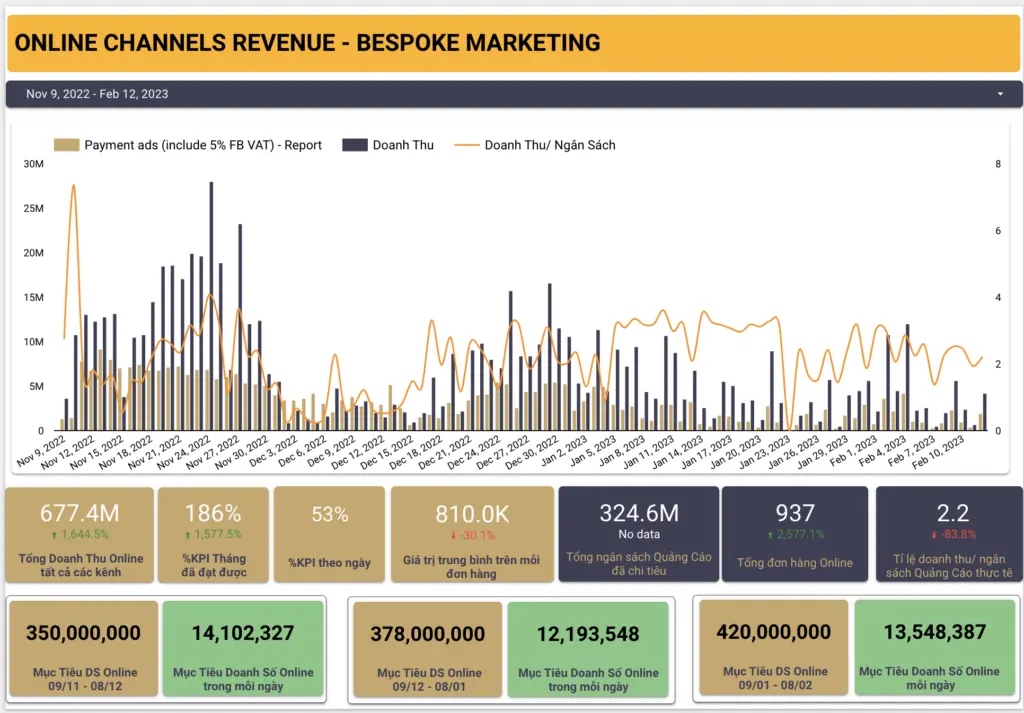Click the Mục Tiêu DS Online 09/11 - 08/12 label

(x=84, y=679)
